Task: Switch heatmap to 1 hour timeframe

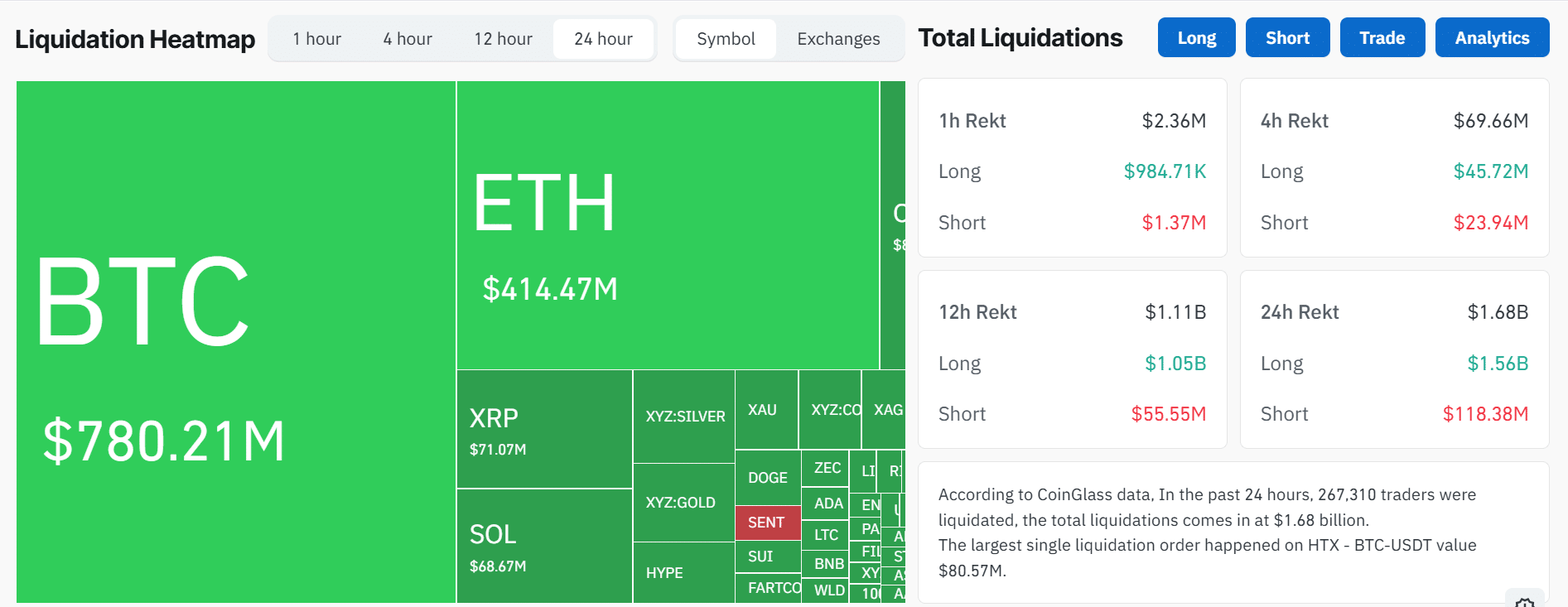Action: [316, 39]
